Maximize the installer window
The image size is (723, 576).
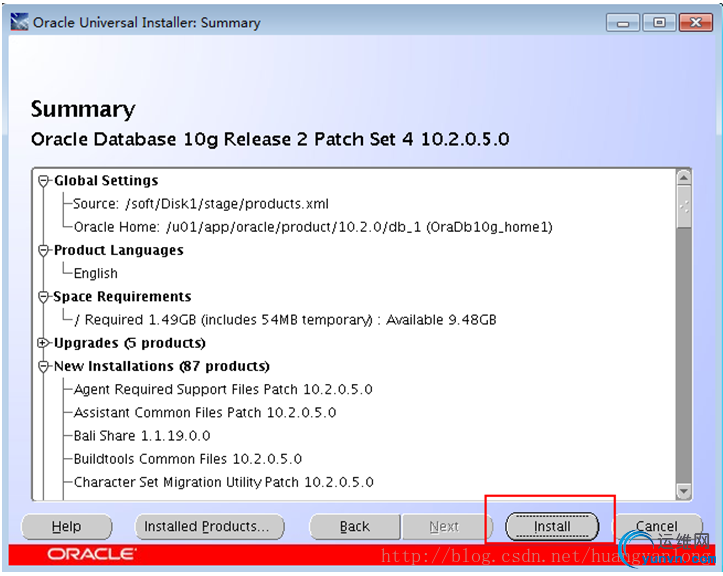659,23
